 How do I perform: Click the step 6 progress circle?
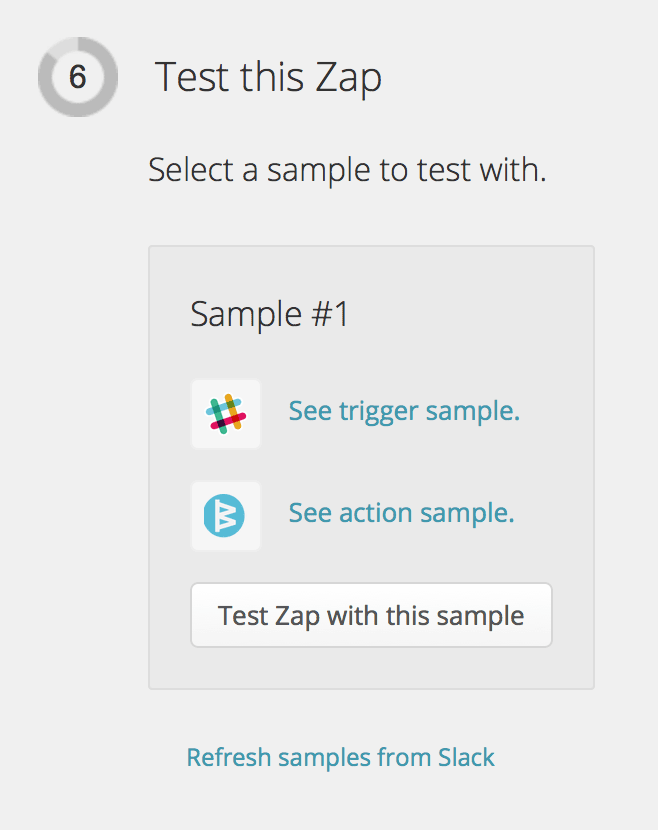click(x=78, y=77)
